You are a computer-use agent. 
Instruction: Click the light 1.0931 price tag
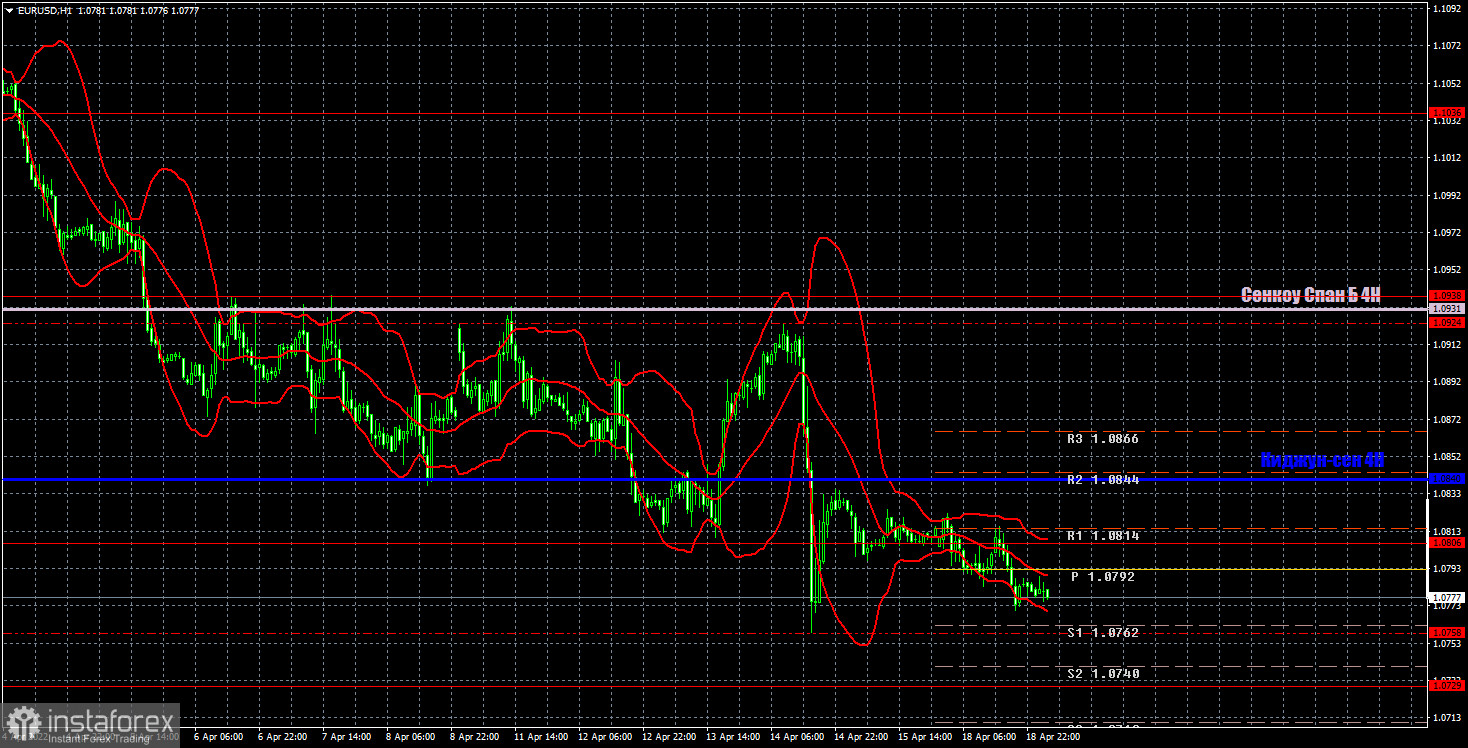click(1447, 309)
